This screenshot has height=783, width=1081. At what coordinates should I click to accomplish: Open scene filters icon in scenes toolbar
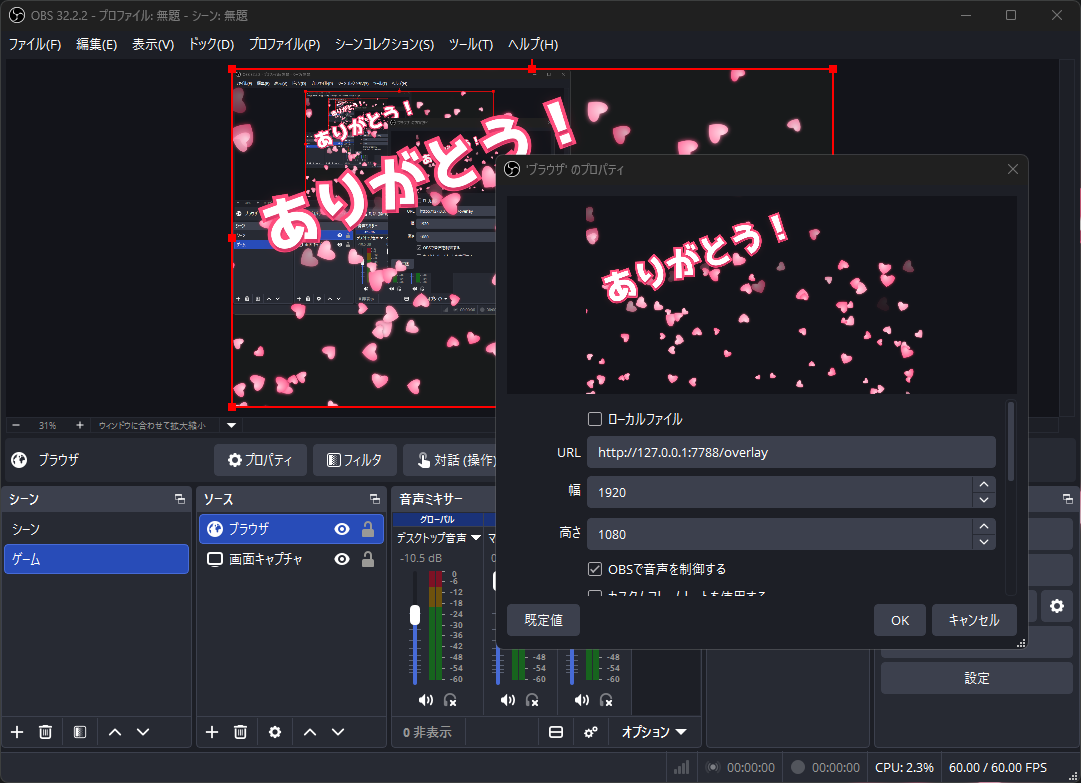click(x=80, y=732)
